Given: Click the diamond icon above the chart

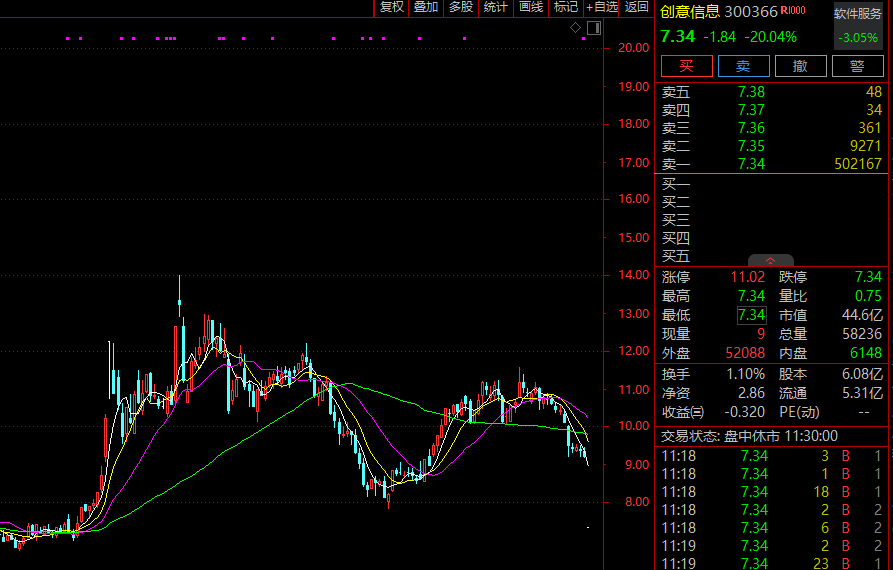Looking at the screenshot, I should point(575,27).
